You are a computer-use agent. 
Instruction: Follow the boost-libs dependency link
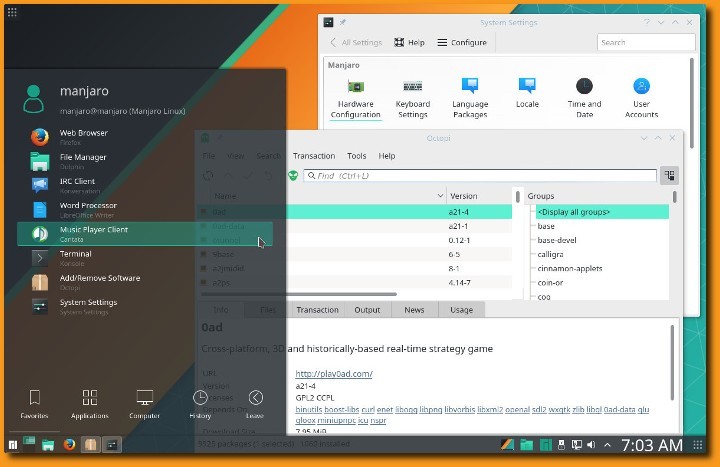click(x=342, y=409)
